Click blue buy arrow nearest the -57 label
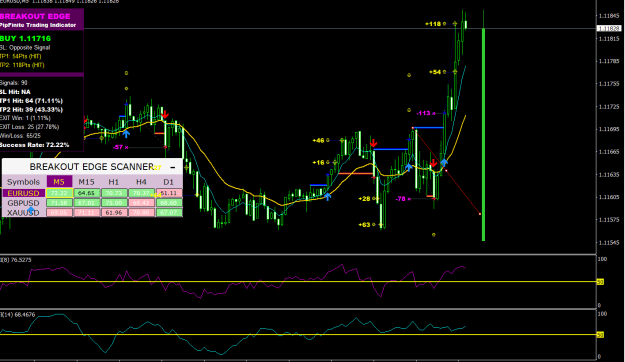 click(x=126, y=134)
